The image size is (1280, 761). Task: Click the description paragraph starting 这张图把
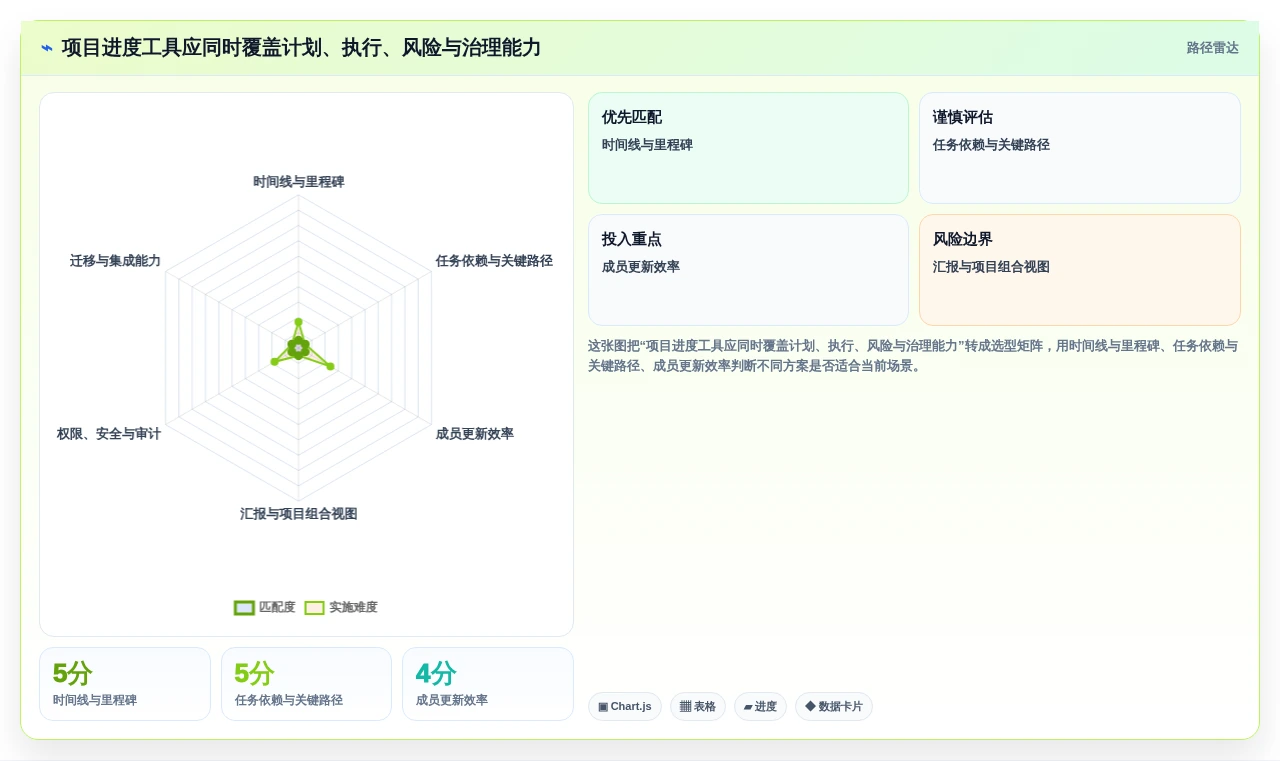[x=914, y=356]
